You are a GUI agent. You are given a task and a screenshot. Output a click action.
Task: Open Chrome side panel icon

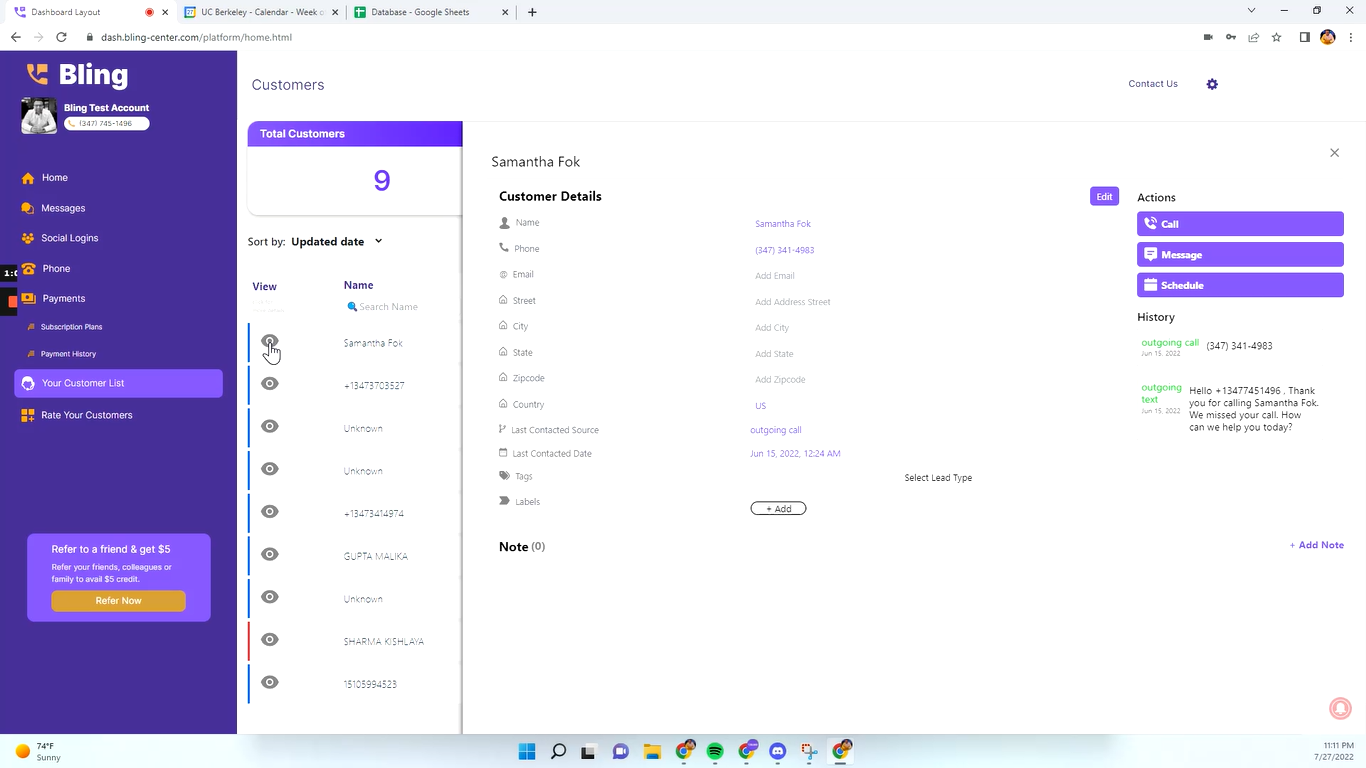click(x=1304, y=37)
